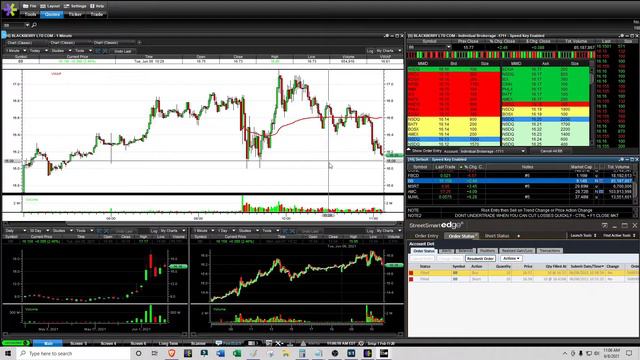Open the 1 Minute interval dropdown in main chart
Screen dimensions: 640x360
click(x=15, y=51)
